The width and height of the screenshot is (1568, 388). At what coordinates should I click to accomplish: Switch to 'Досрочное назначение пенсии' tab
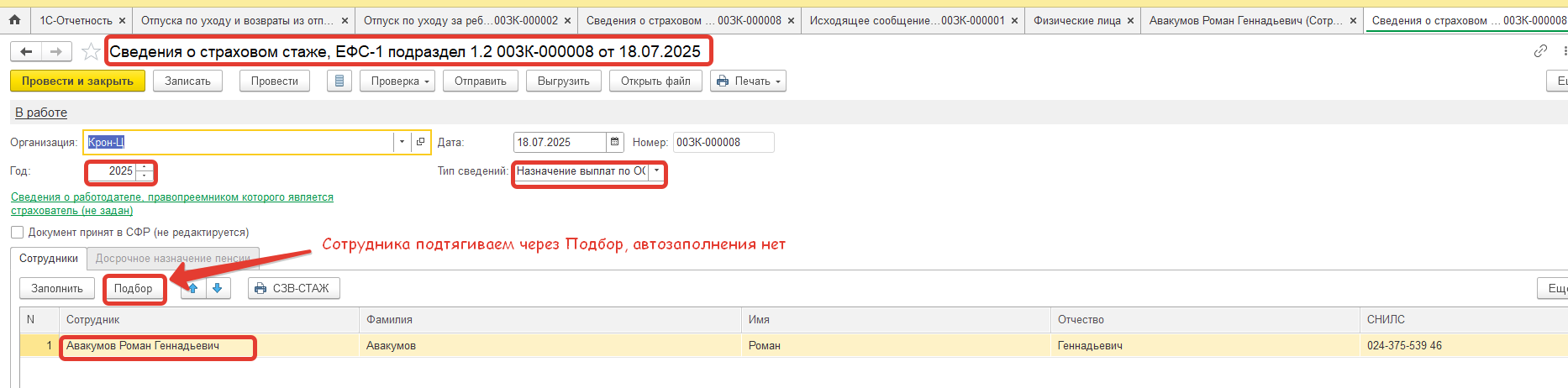click(172, 259)
